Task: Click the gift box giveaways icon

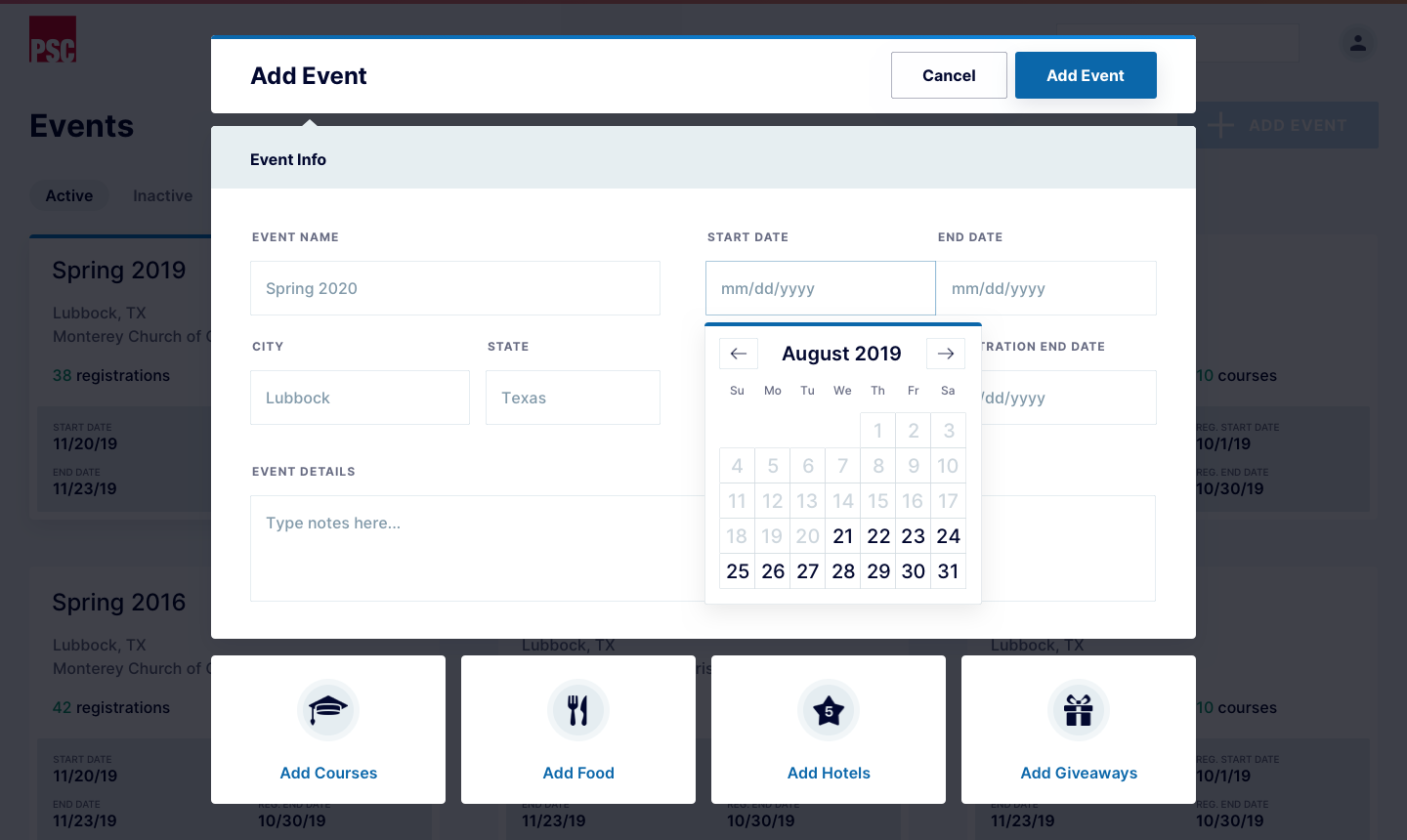Action: point(1079,710)
